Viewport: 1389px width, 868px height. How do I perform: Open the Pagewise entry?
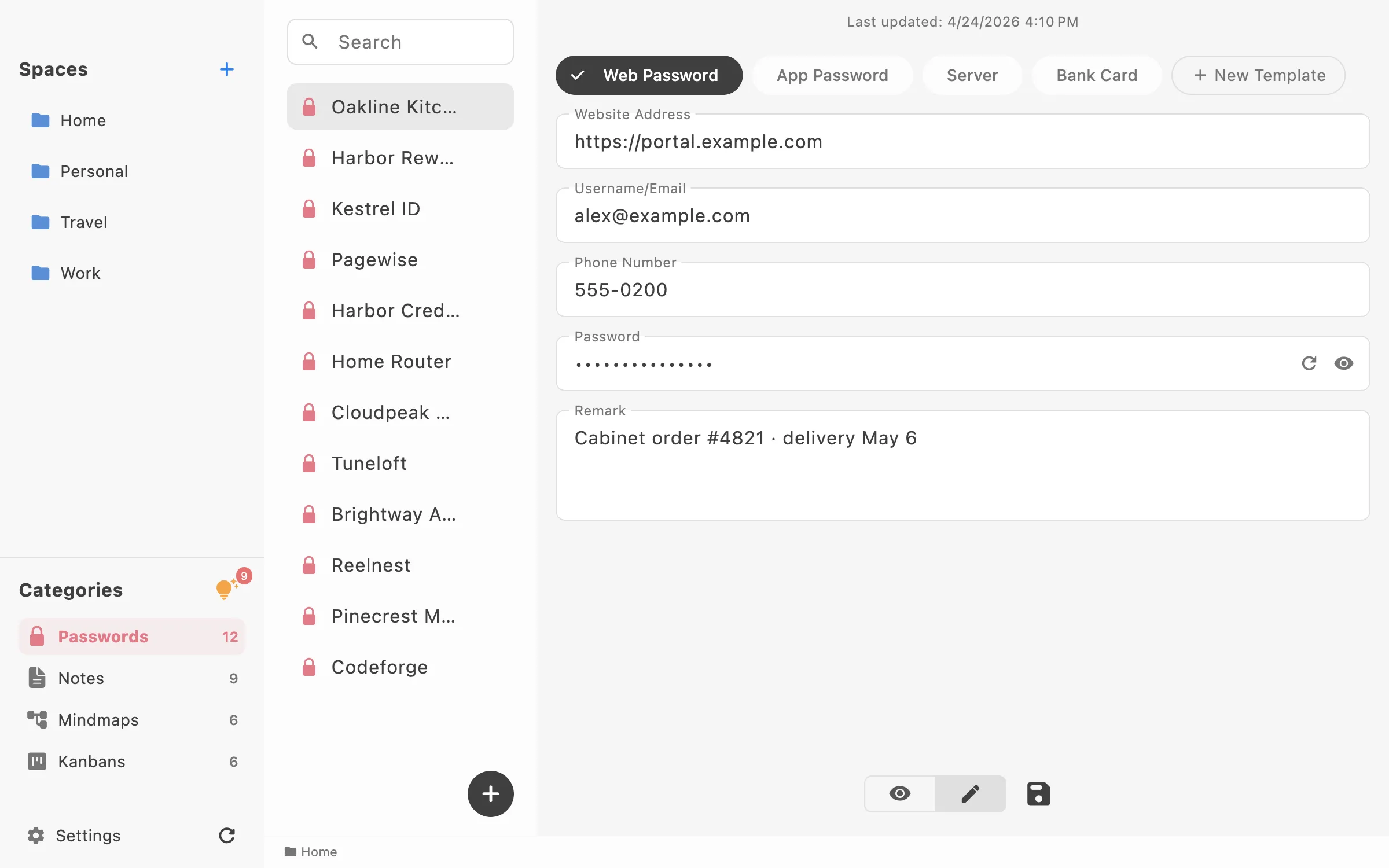pyautogui.click(x=400, y=259)
